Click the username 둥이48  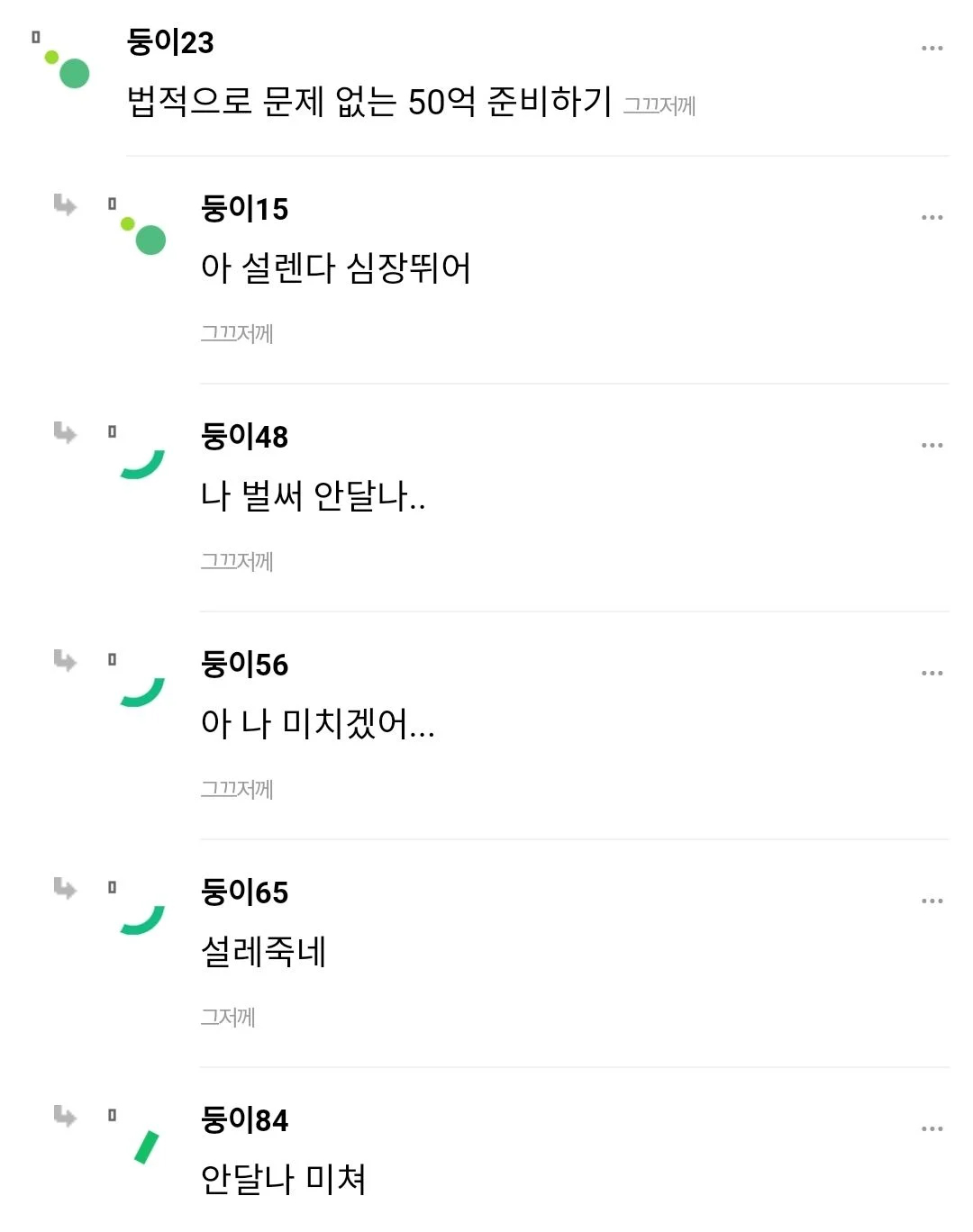pyautogui.click(x=244, y=437)
